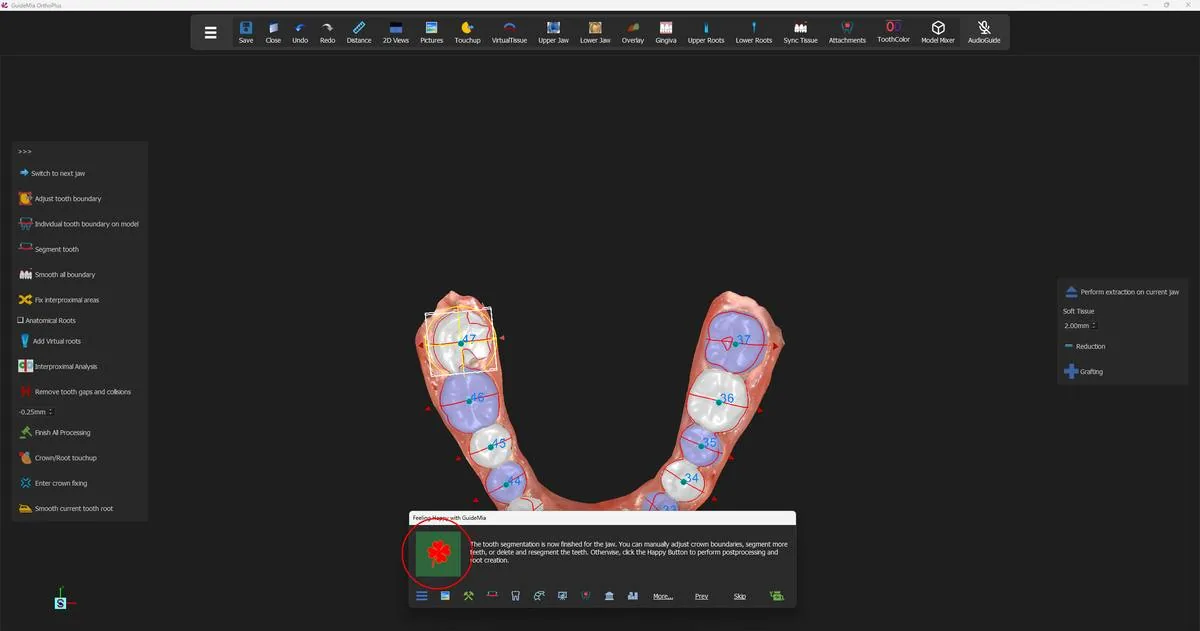This screenshot has width=1200, height=631.
Task: Toggle the VirtualTissue display
Action: click(509, 33)
